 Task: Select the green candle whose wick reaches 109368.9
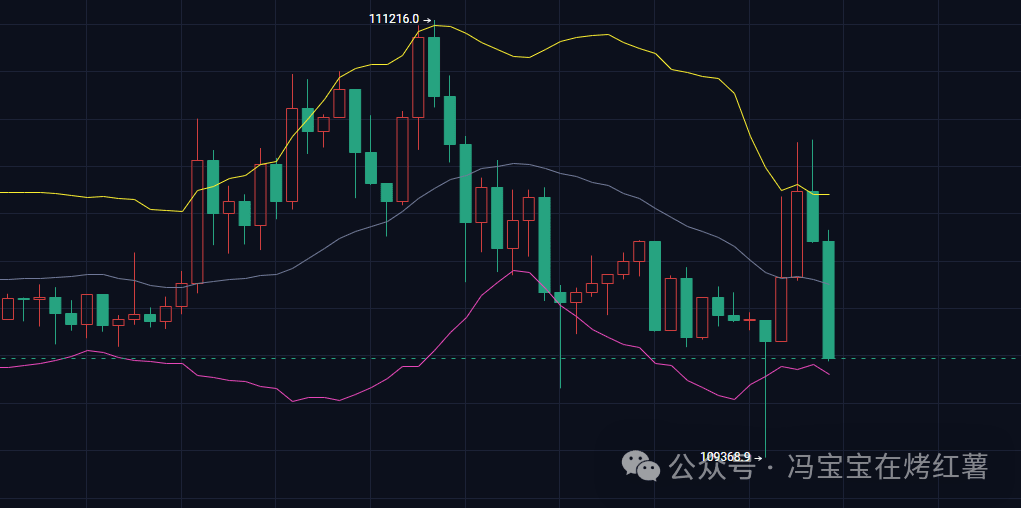[765, 331]
